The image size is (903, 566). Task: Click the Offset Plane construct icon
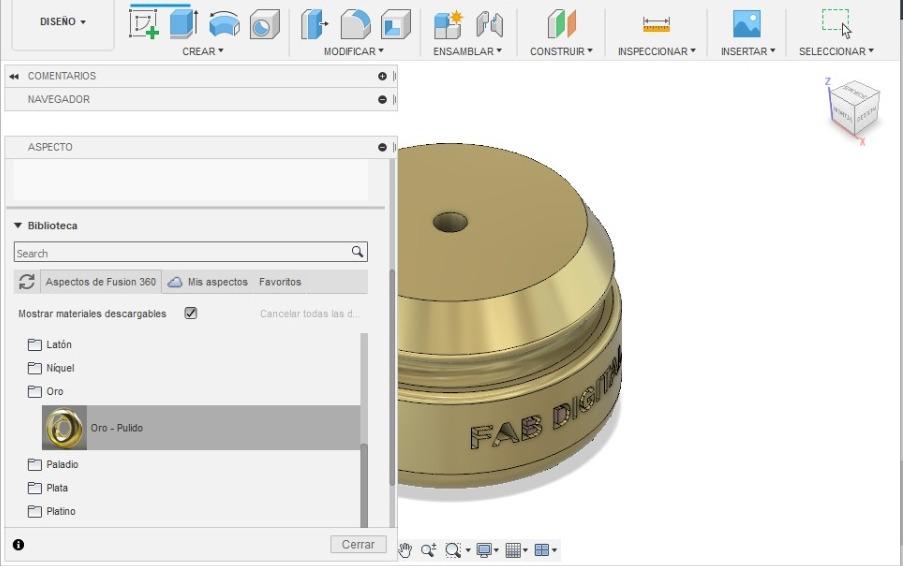(x=561, y=25)
